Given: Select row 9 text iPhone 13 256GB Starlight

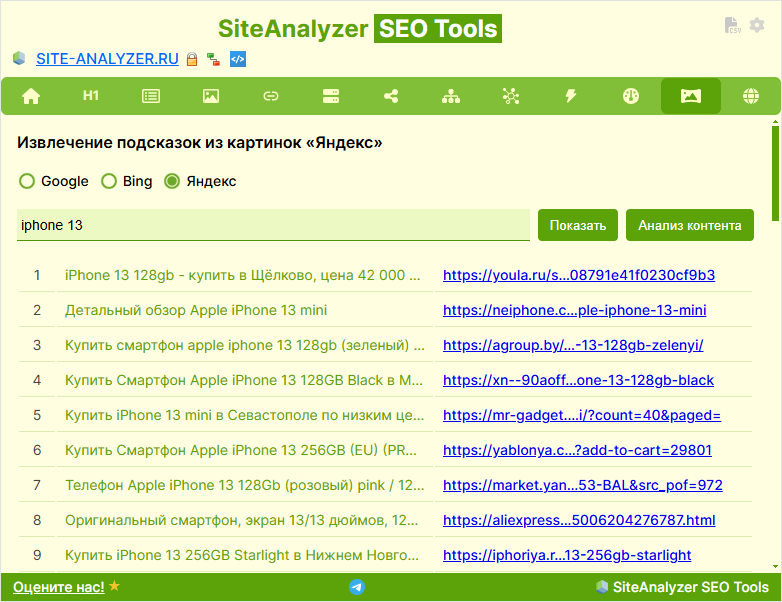Looking at the screenshot, I should (242, 555).
